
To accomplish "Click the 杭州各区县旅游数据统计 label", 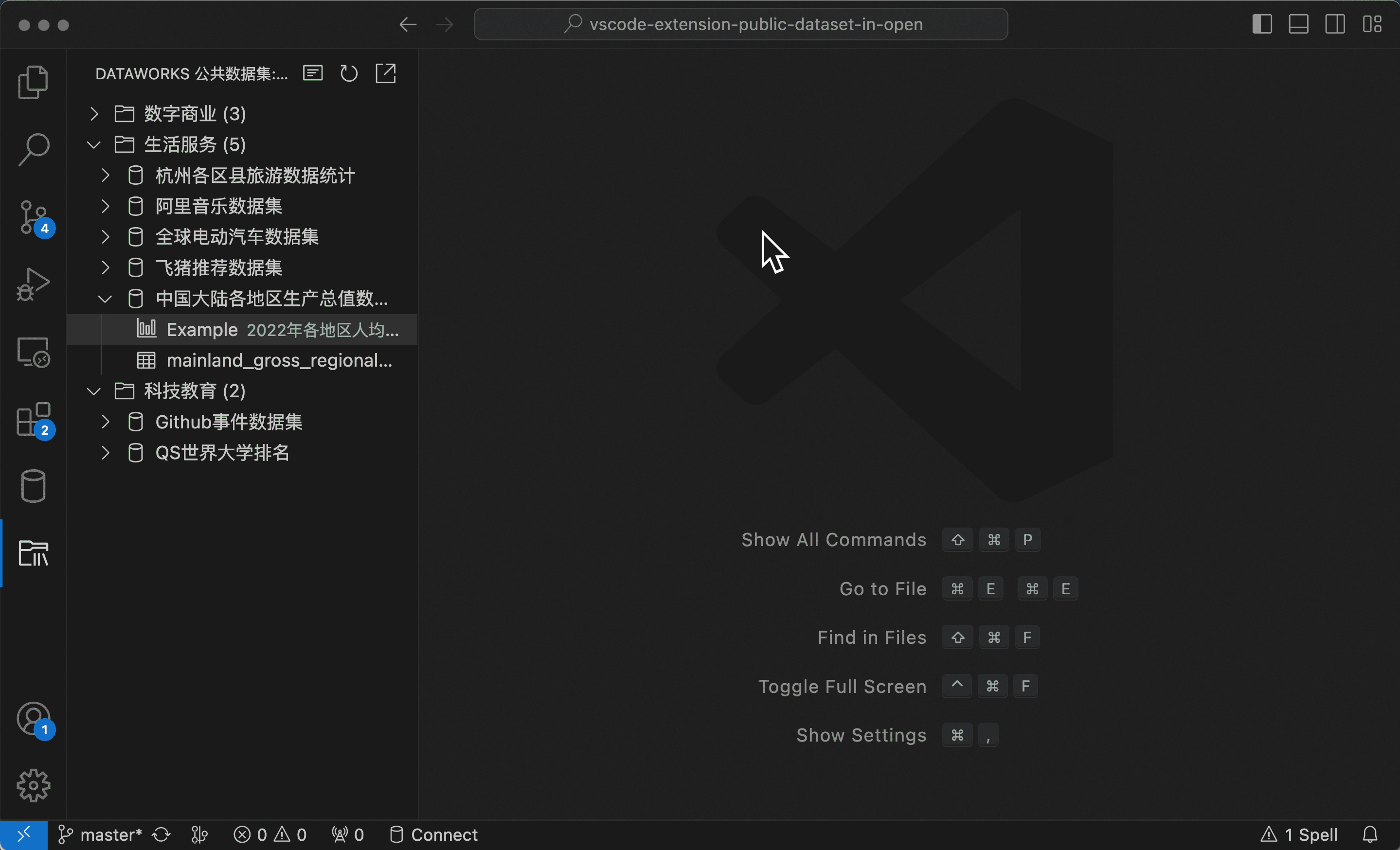I will coord(255,176).
